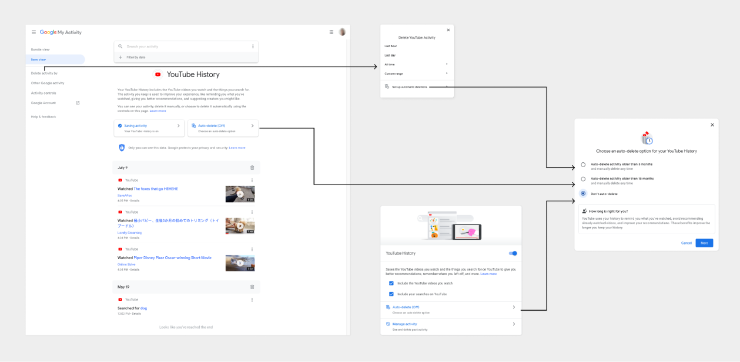Click the Auto-delete icon in YouTube History panel

click(x=388, y=307)
